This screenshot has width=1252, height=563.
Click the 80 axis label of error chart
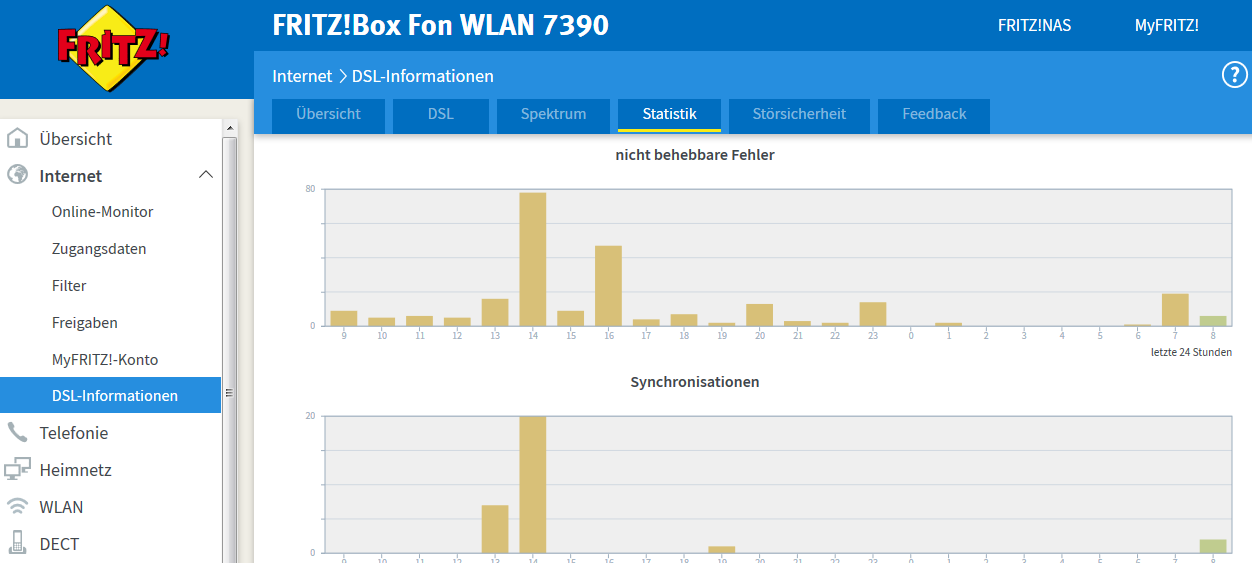(x=310, y=189)
